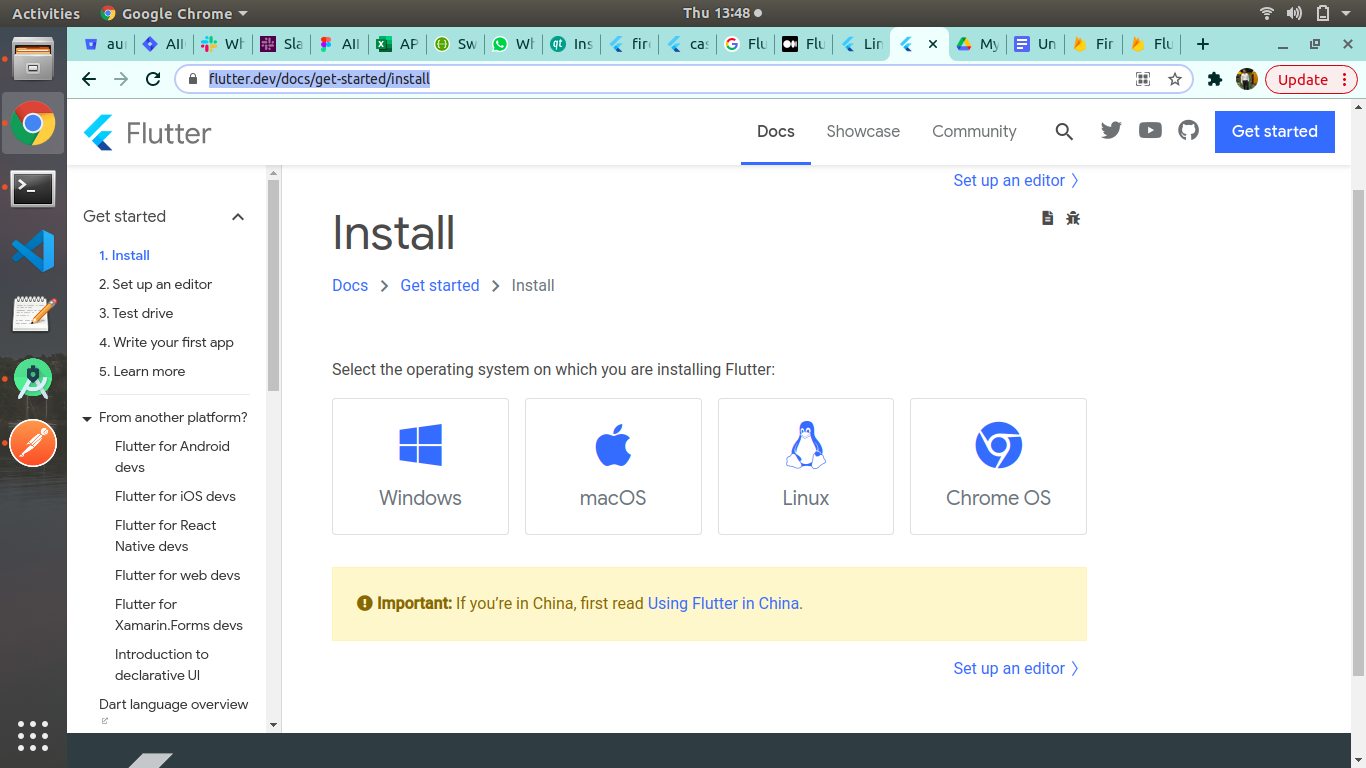Go back with the browser back arrow
The image size is (1366, 768).
pos(89,79)
